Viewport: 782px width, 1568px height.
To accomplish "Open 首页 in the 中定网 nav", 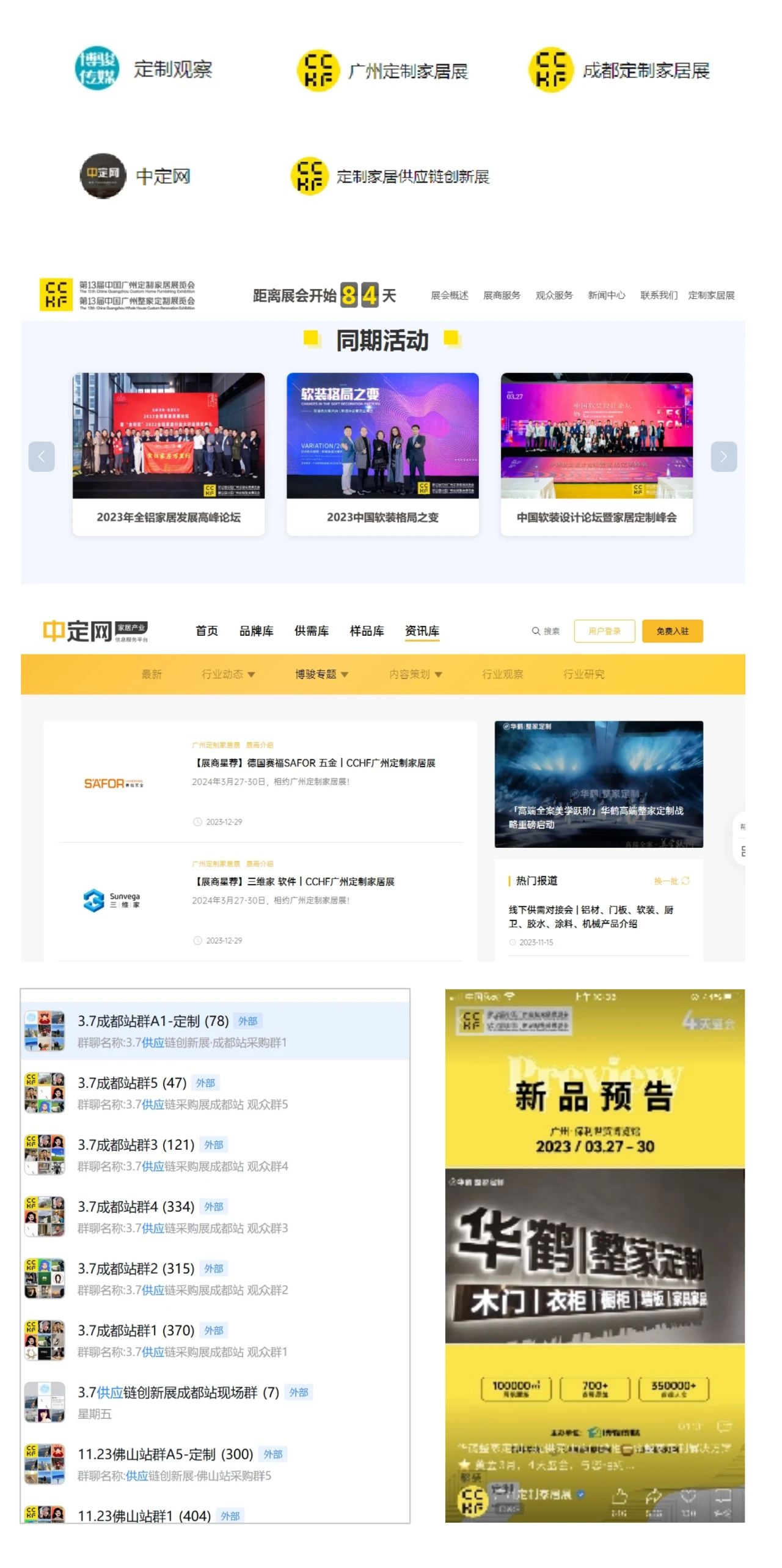I will pyautogui.click(x=206, y=631).
